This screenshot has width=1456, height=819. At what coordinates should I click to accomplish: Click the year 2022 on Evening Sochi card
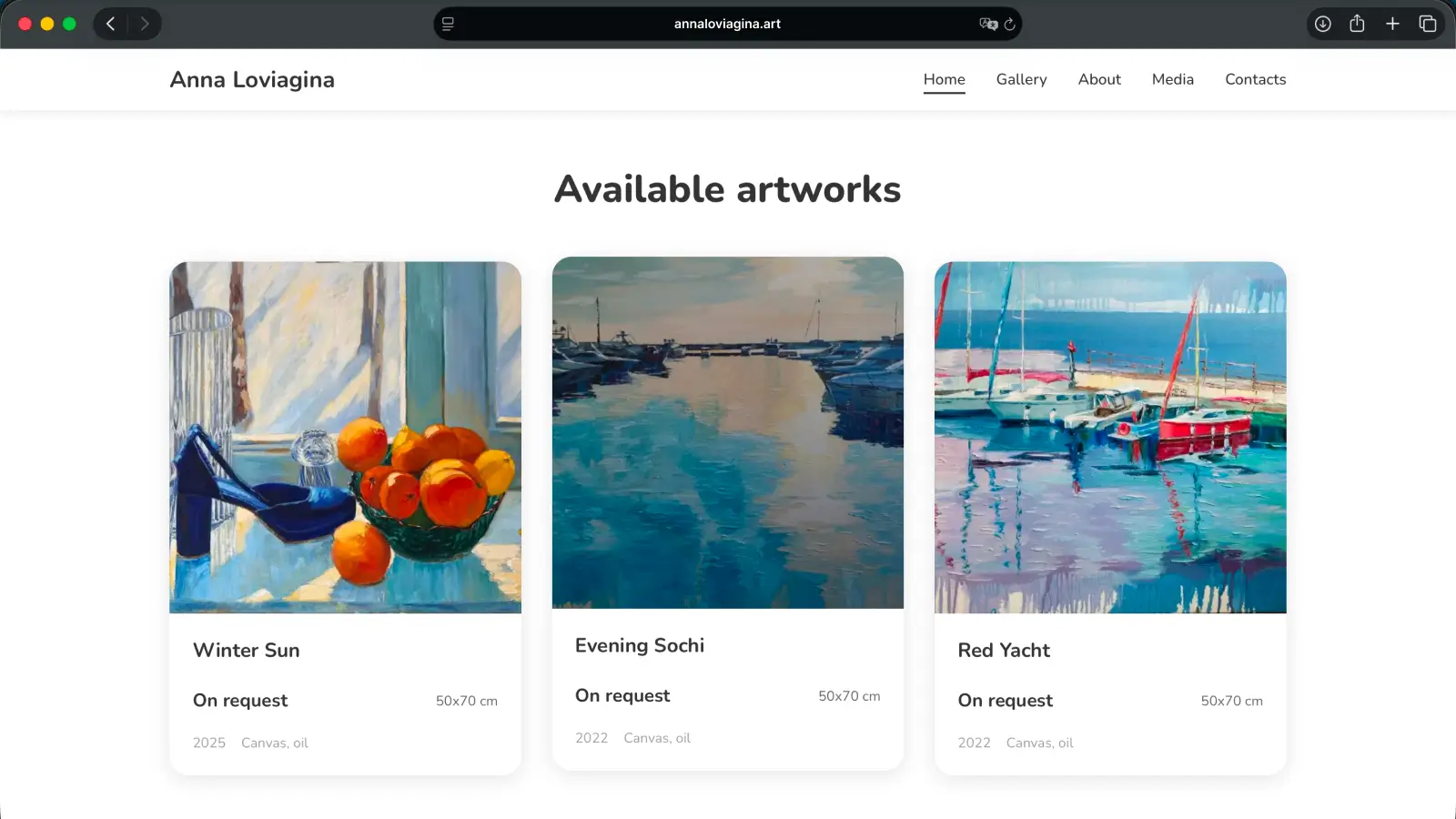click(591, 738)
